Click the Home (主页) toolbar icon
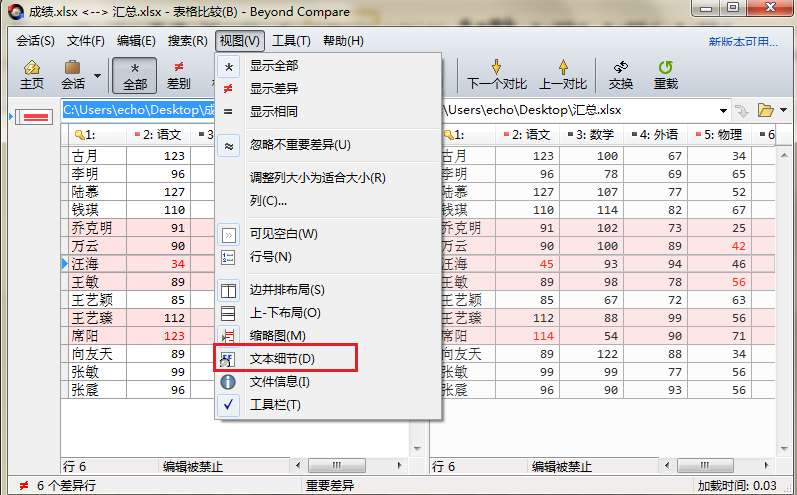Image resolution: width=797 pixels, height=495 pixels. coord(32,75)
